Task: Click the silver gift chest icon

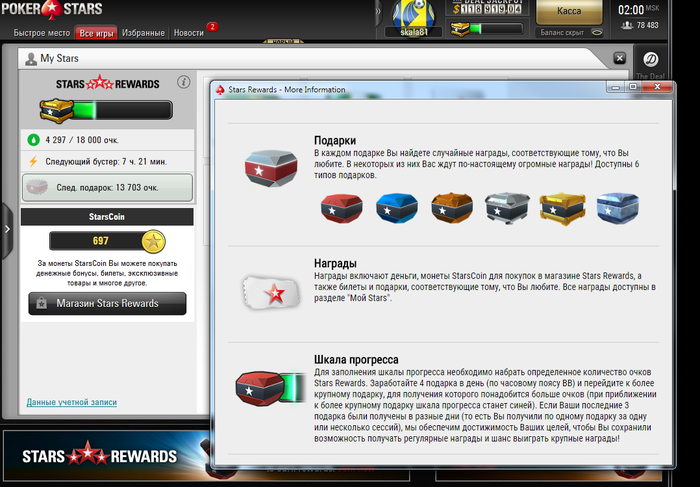Action: [507, 208]
